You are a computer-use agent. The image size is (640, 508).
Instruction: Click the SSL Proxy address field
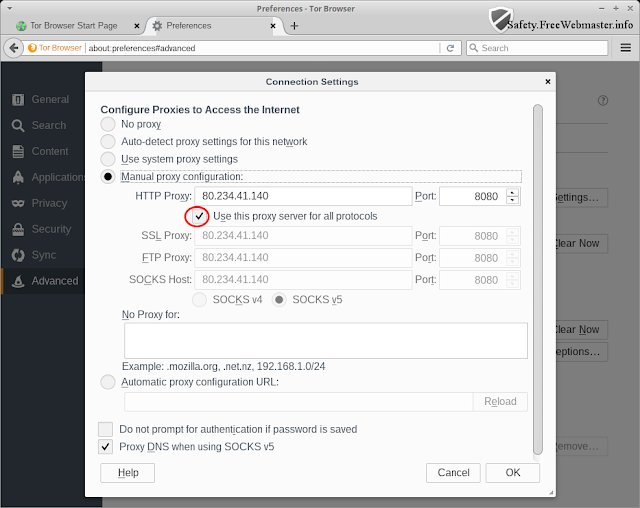303,236
